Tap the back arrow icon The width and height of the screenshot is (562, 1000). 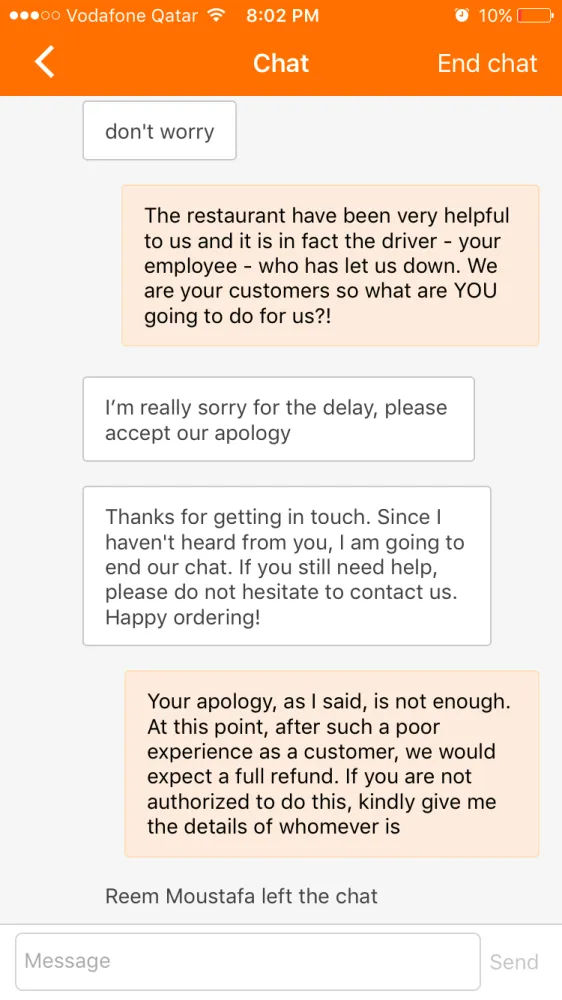(x=45, y=62)
